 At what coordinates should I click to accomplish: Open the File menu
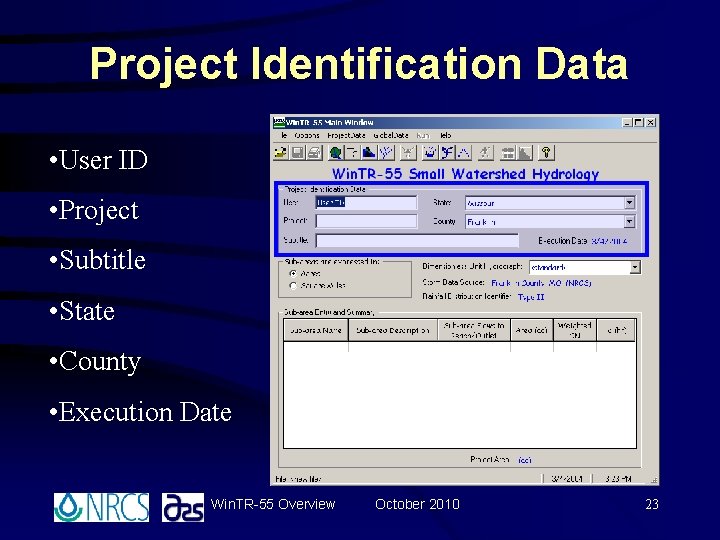284,135
